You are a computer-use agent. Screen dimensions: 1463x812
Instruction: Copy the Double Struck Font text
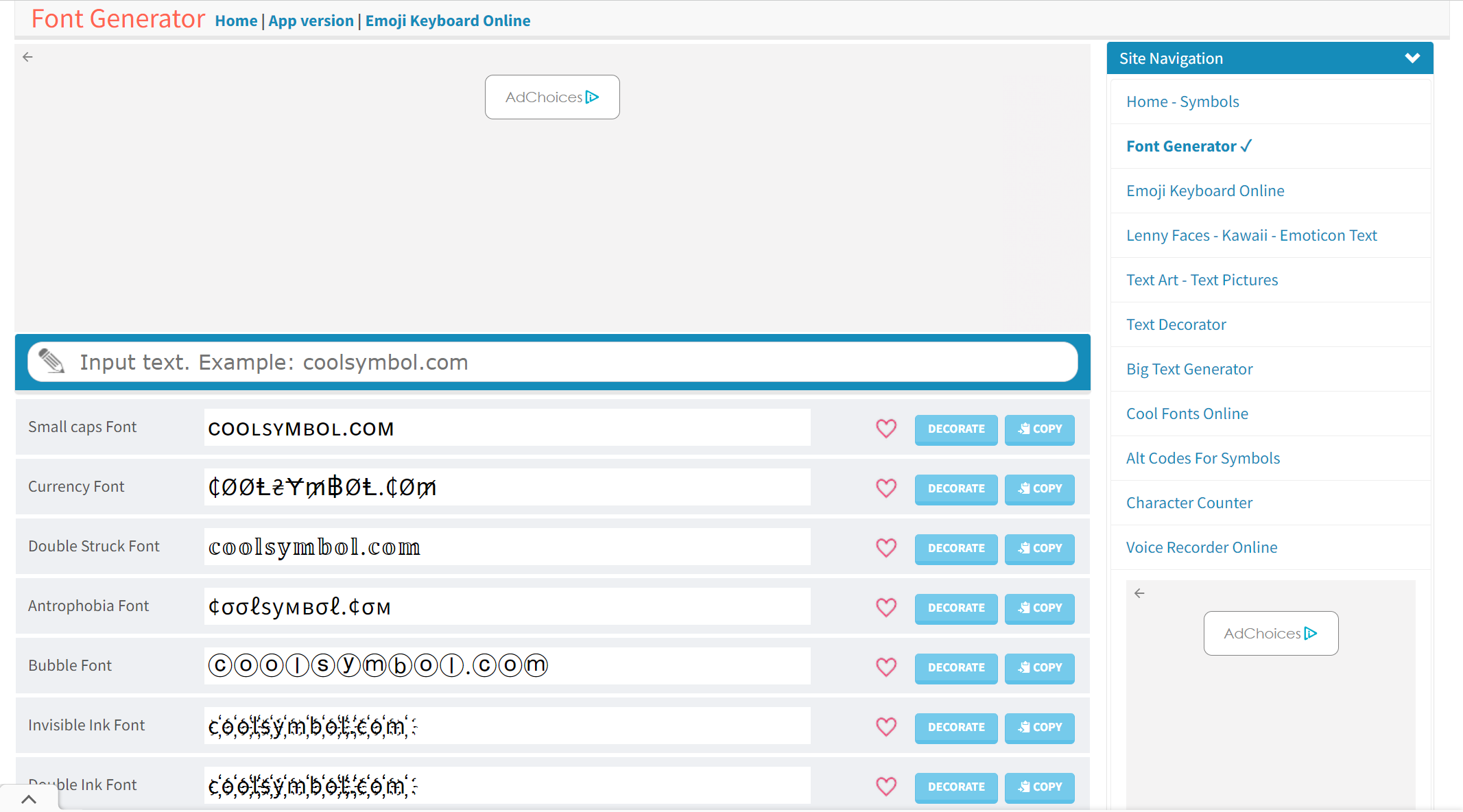(1039, 549)
